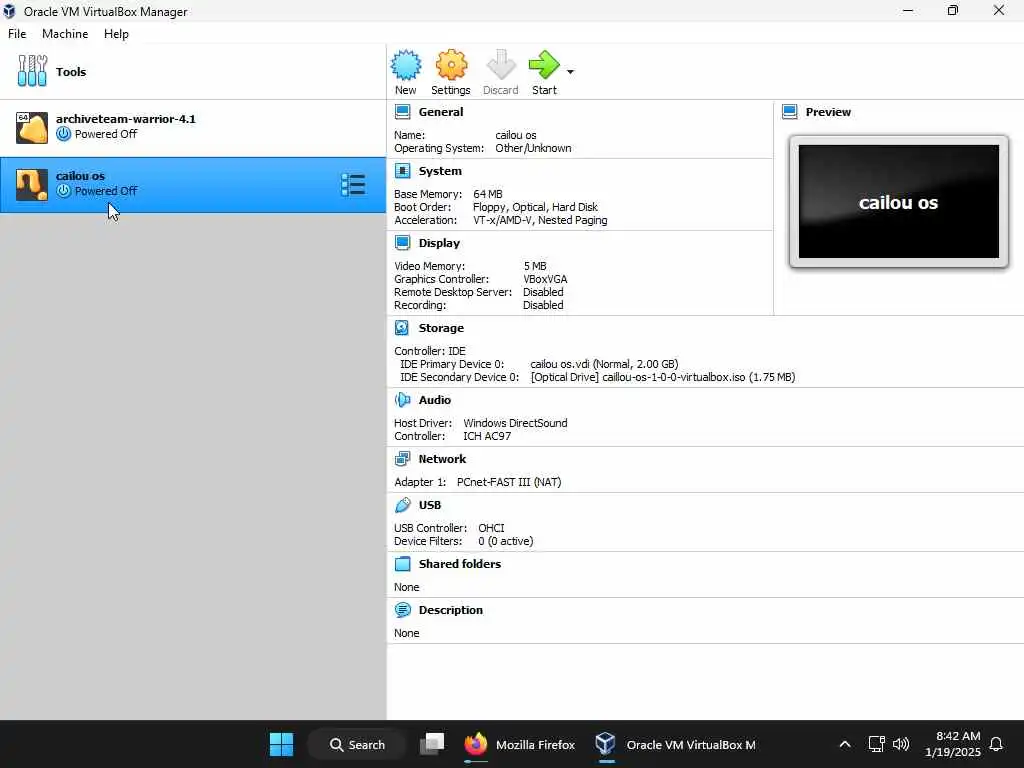Image resolution: width=1024 pixels, height=768 pixels.
Task: Open the clock and date flyout
Action: 953,744
